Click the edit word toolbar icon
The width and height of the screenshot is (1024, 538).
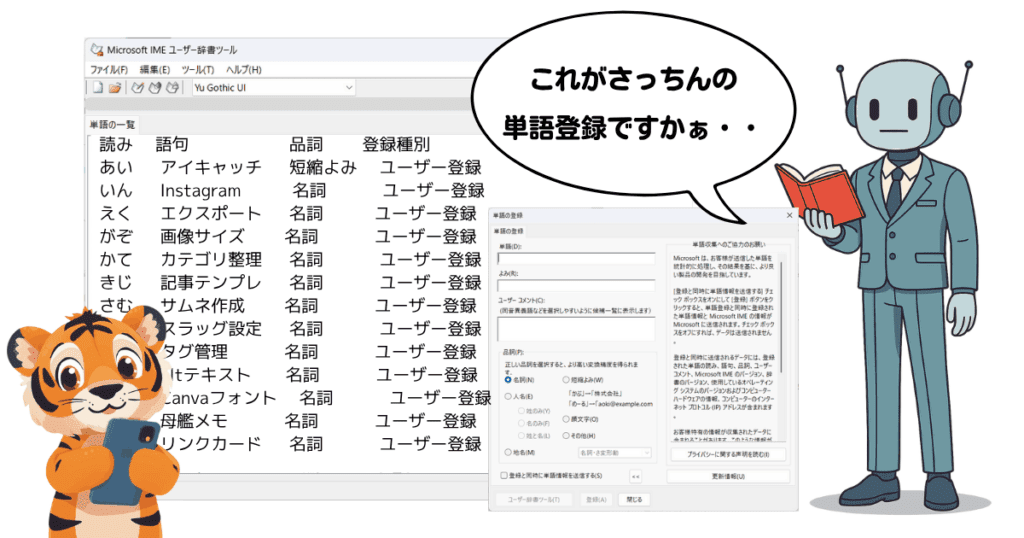tap(155, 87)
